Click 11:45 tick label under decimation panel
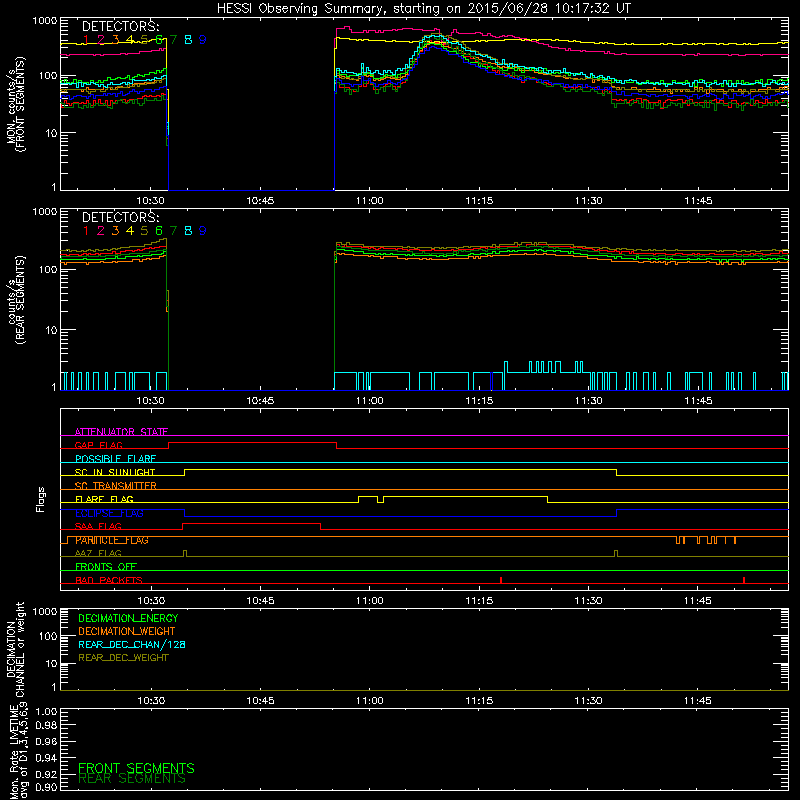Screen dimensions: 800x800 pos(697,701)
